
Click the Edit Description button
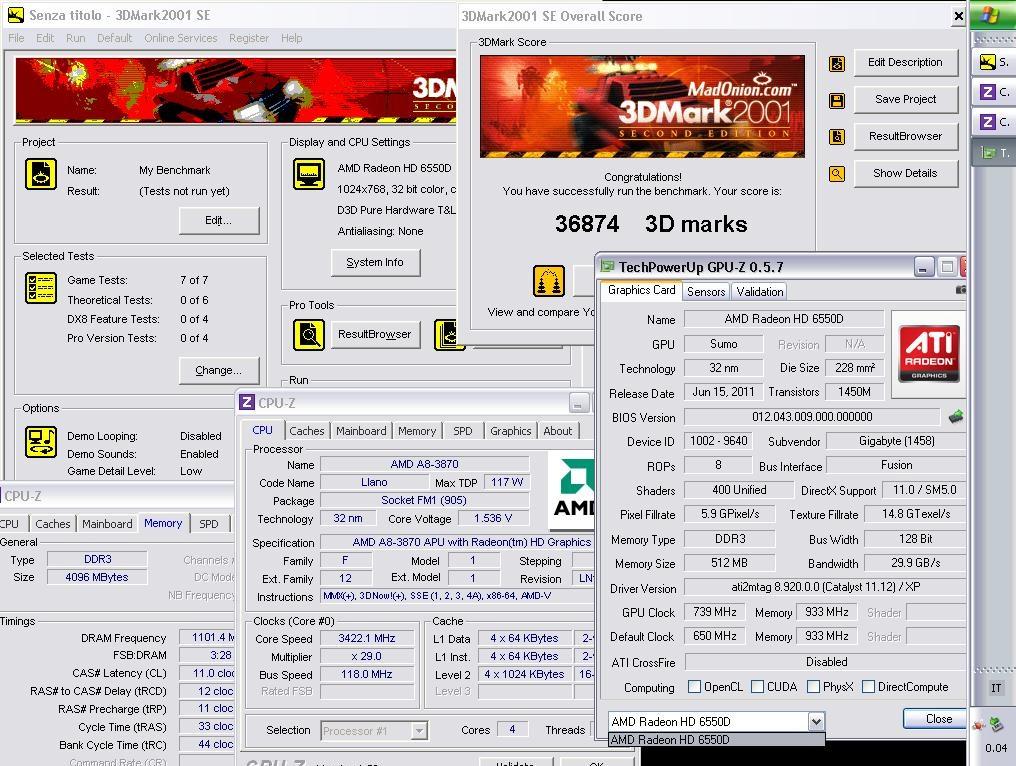(x=905, y=62)
